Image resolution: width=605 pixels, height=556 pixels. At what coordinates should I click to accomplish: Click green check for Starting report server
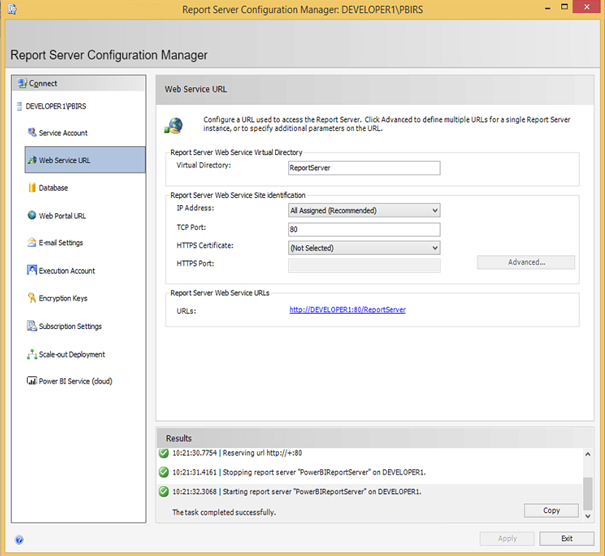coord(164,492)
